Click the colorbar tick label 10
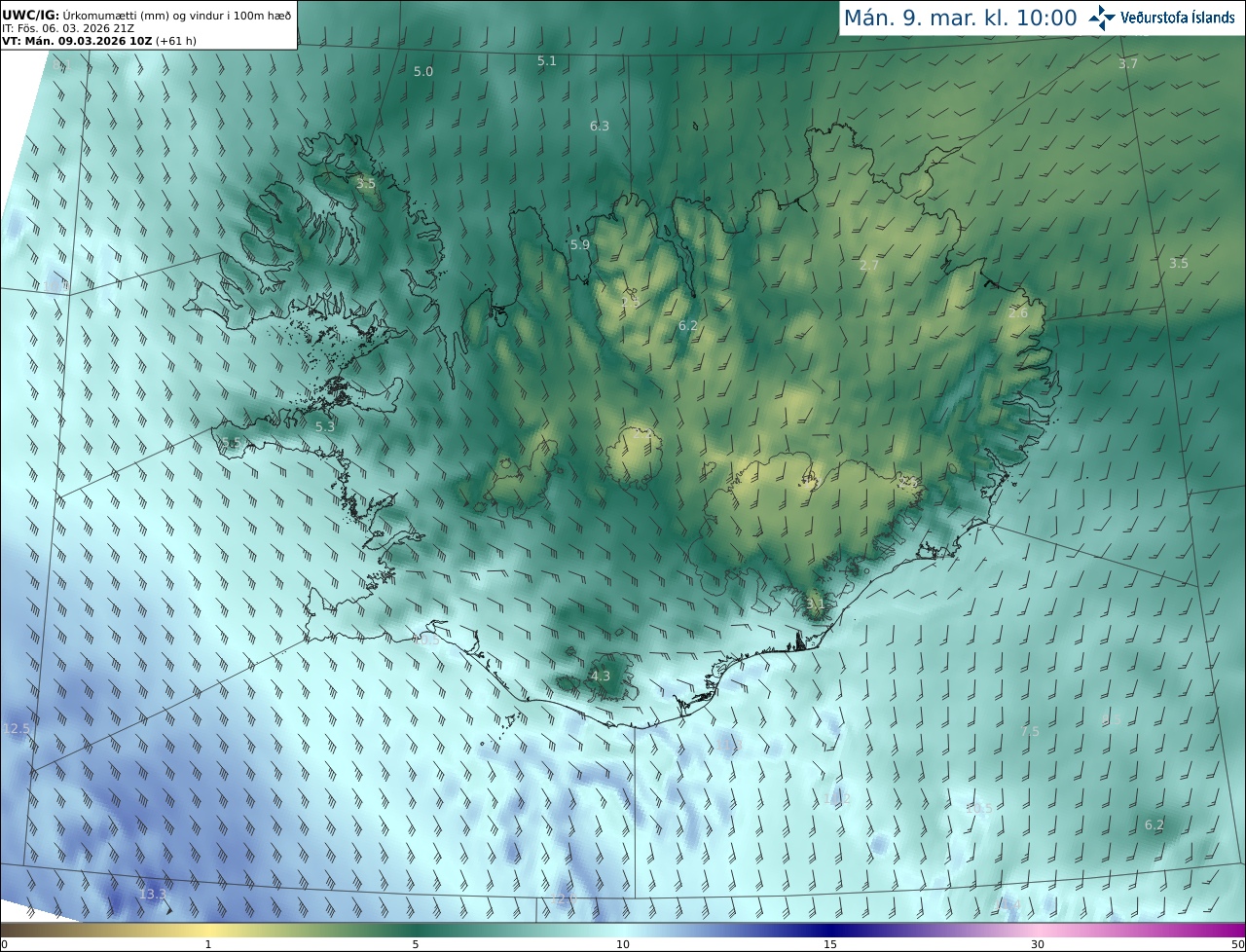 [x=623, y=944]
